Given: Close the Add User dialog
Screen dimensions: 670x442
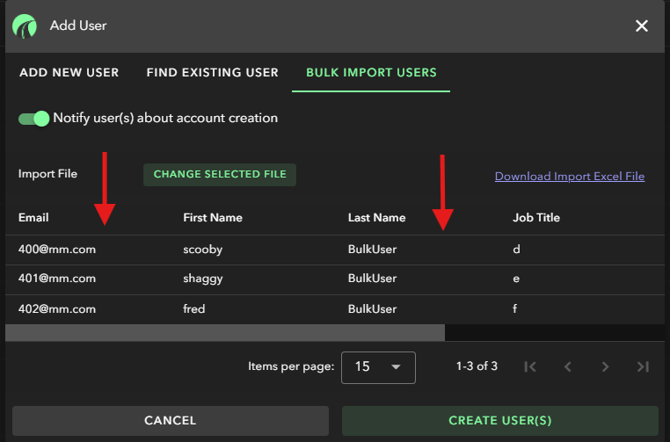Looking at the screenshot, I should pyautogui.click(x=641, y=26).
